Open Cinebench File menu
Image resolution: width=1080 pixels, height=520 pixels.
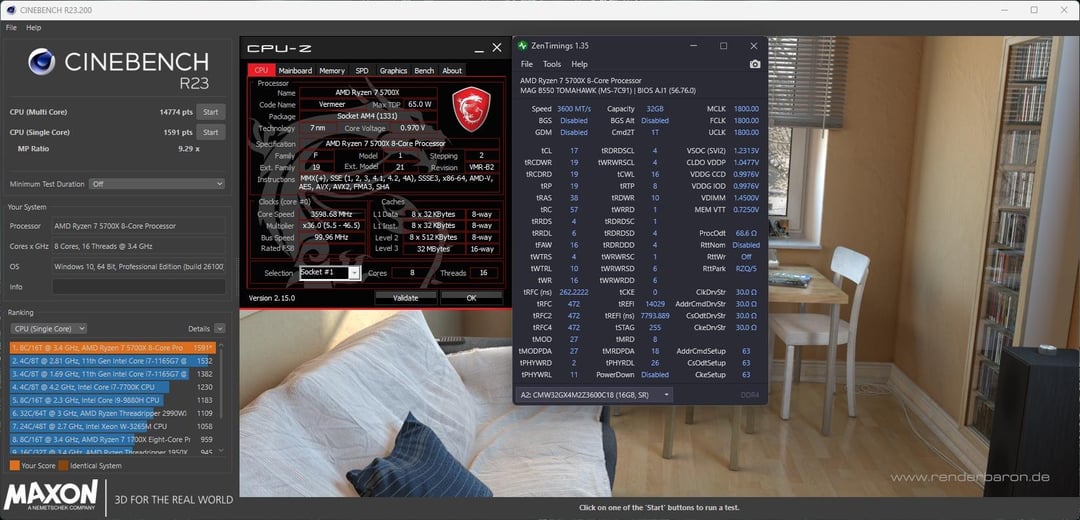(11, 28)
